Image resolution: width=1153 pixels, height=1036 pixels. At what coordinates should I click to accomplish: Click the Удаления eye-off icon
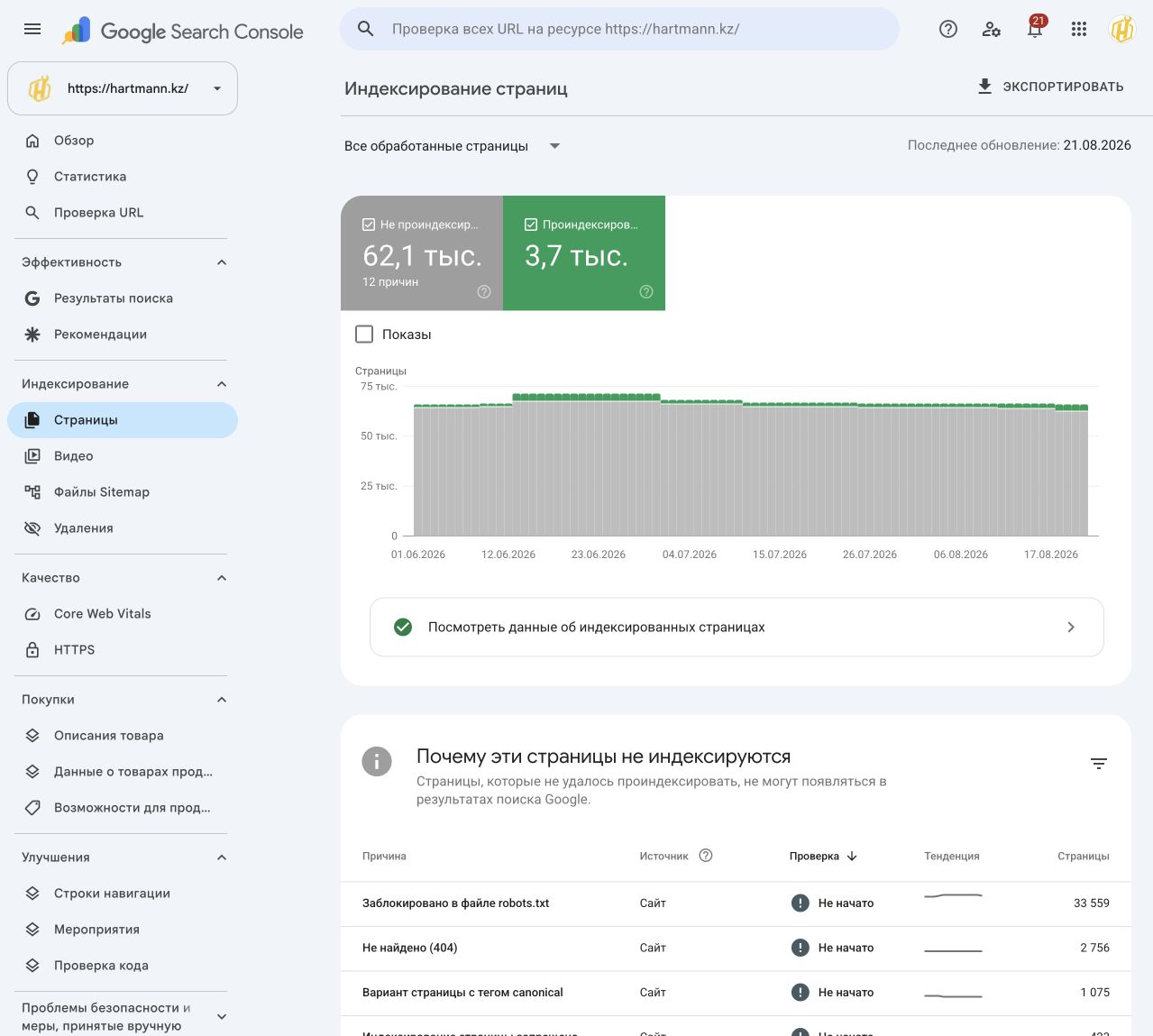pos(32,528)
